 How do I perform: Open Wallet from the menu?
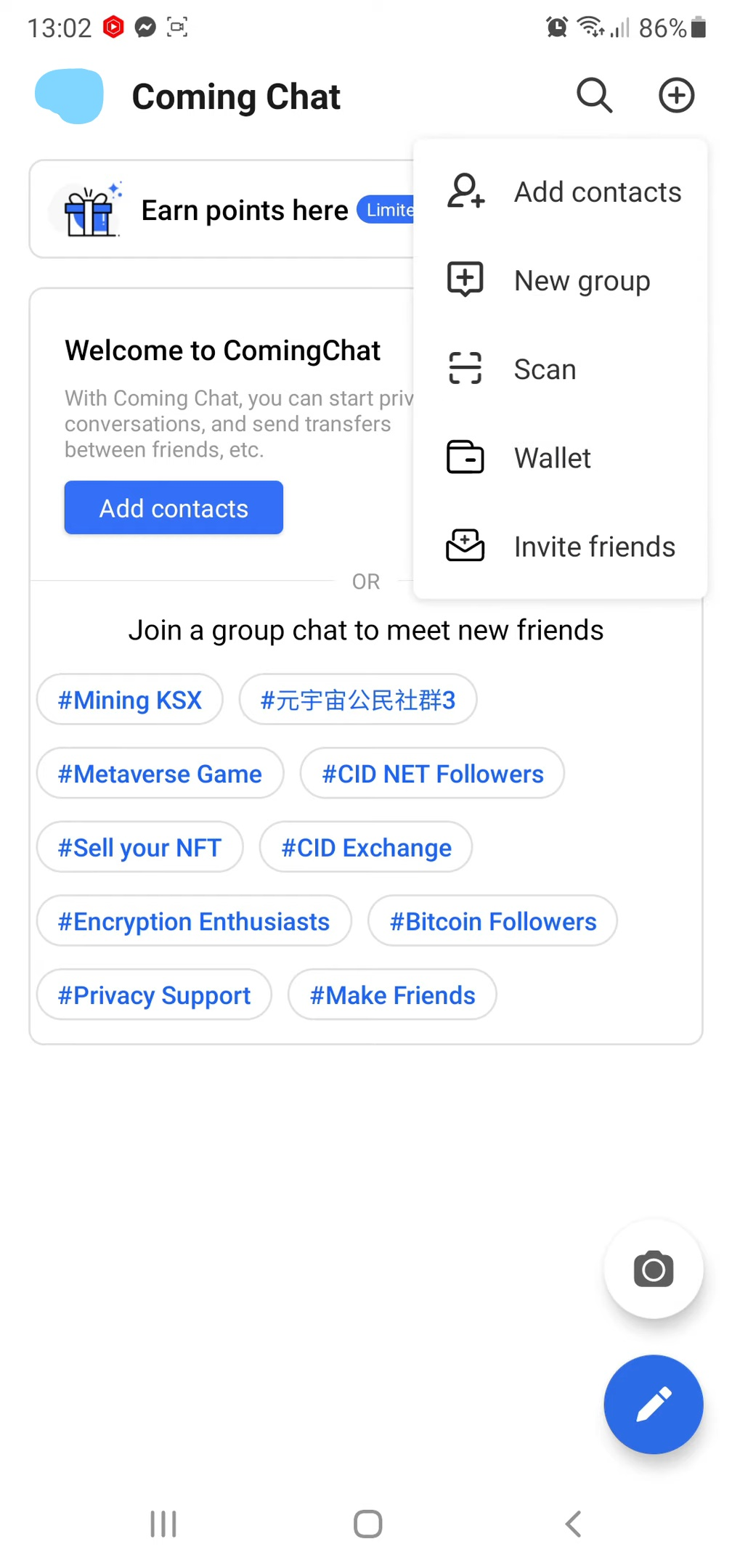(552, 458)
